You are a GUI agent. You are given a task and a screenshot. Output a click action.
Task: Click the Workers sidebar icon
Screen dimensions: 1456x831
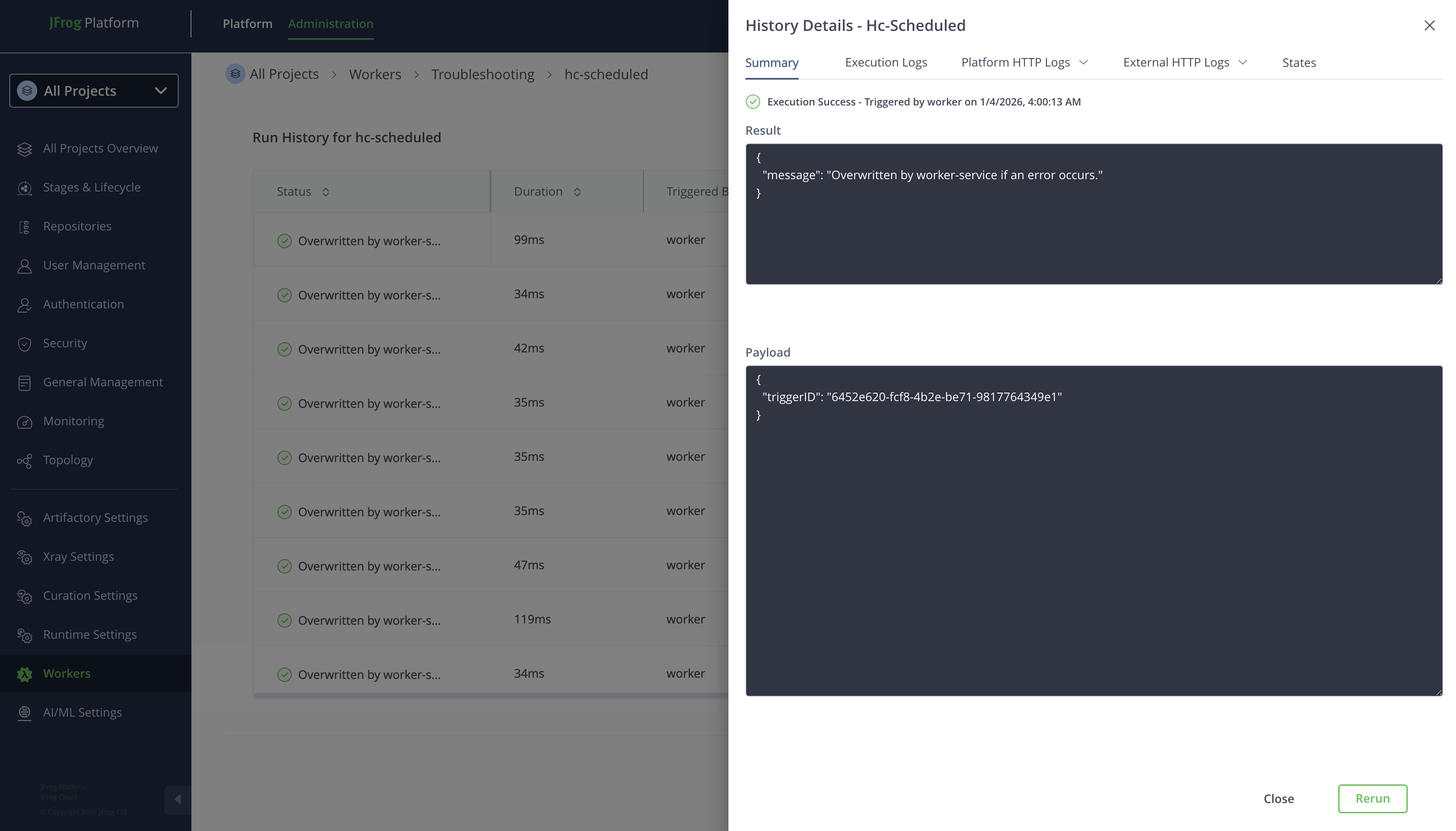pyautogui.click(x=24, y=674)
